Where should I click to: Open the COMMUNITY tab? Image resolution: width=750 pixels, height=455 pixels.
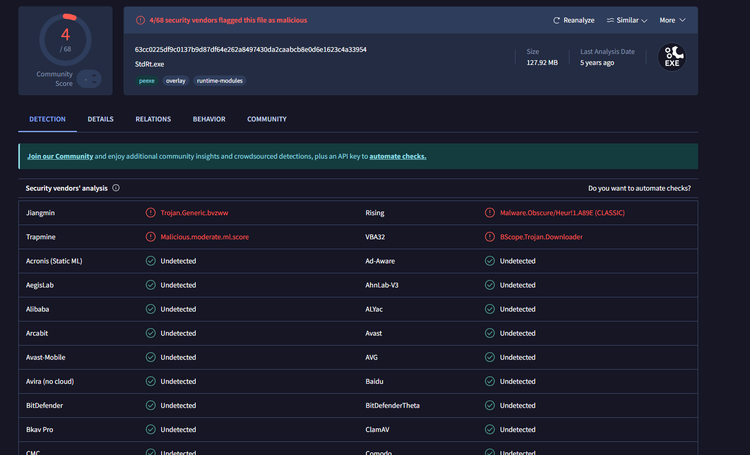pyautogui.click(x=267, y=119)
